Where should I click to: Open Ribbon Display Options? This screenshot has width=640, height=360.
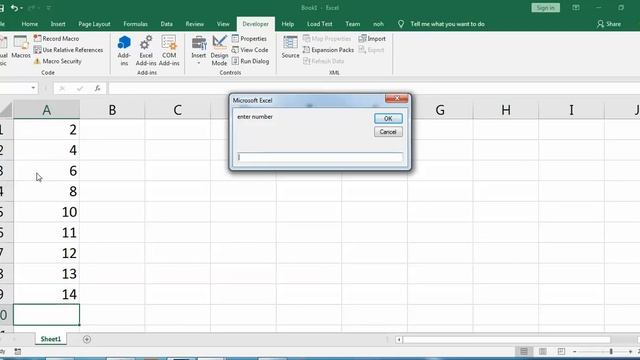tap(576, 8)
